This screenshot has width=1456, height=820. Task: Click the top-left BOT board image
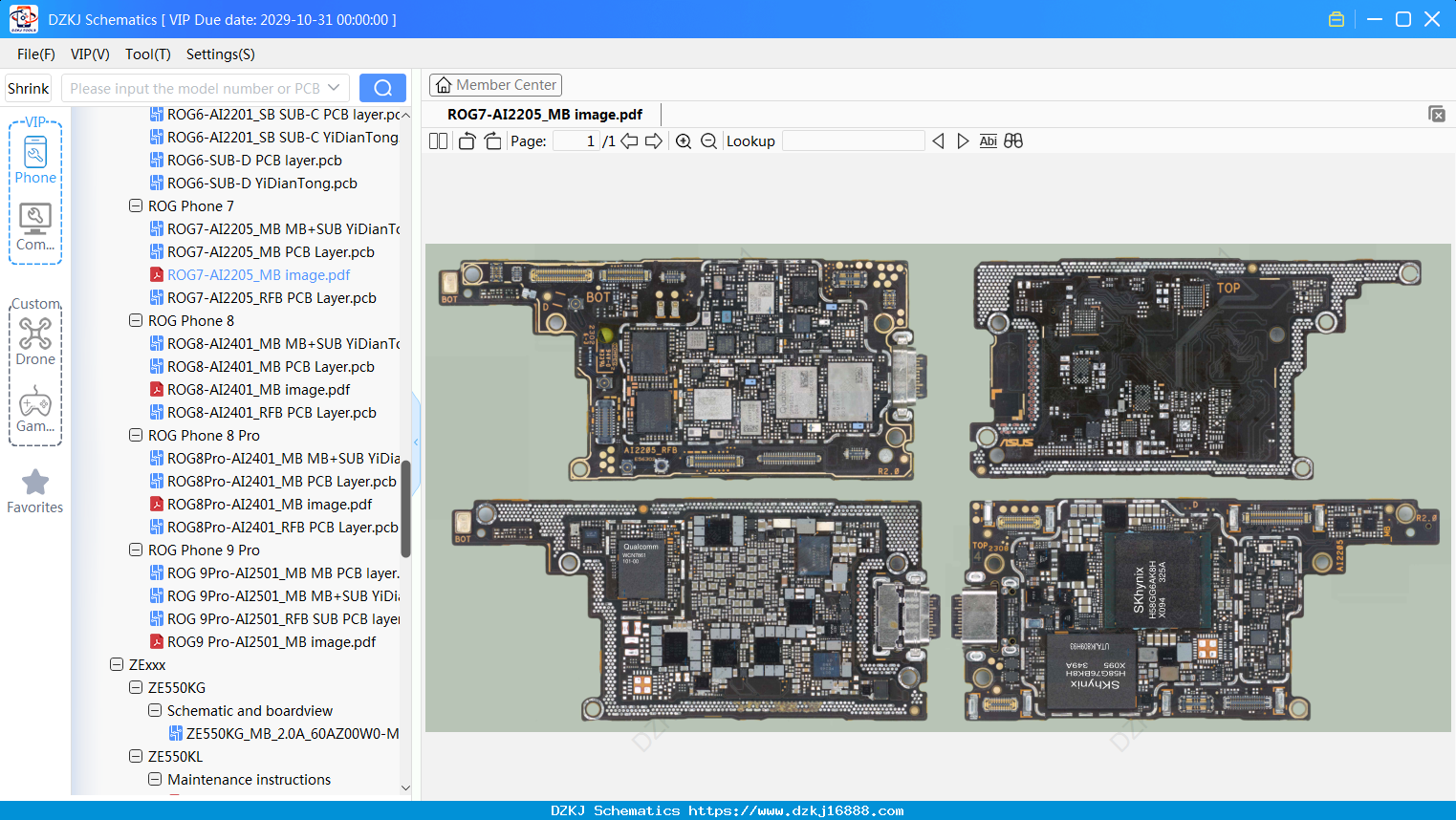pyautogui.click(x=685, y=369)
